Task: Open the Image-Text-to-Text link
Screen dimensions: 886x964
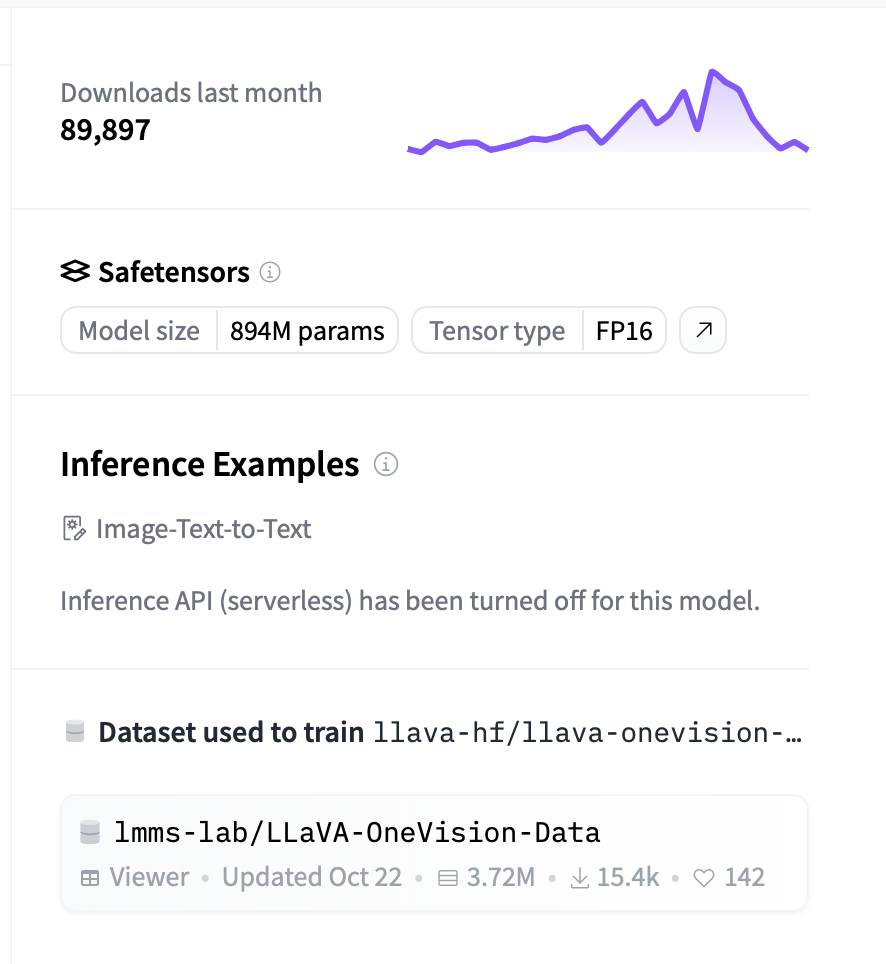Action: [203, 529]
